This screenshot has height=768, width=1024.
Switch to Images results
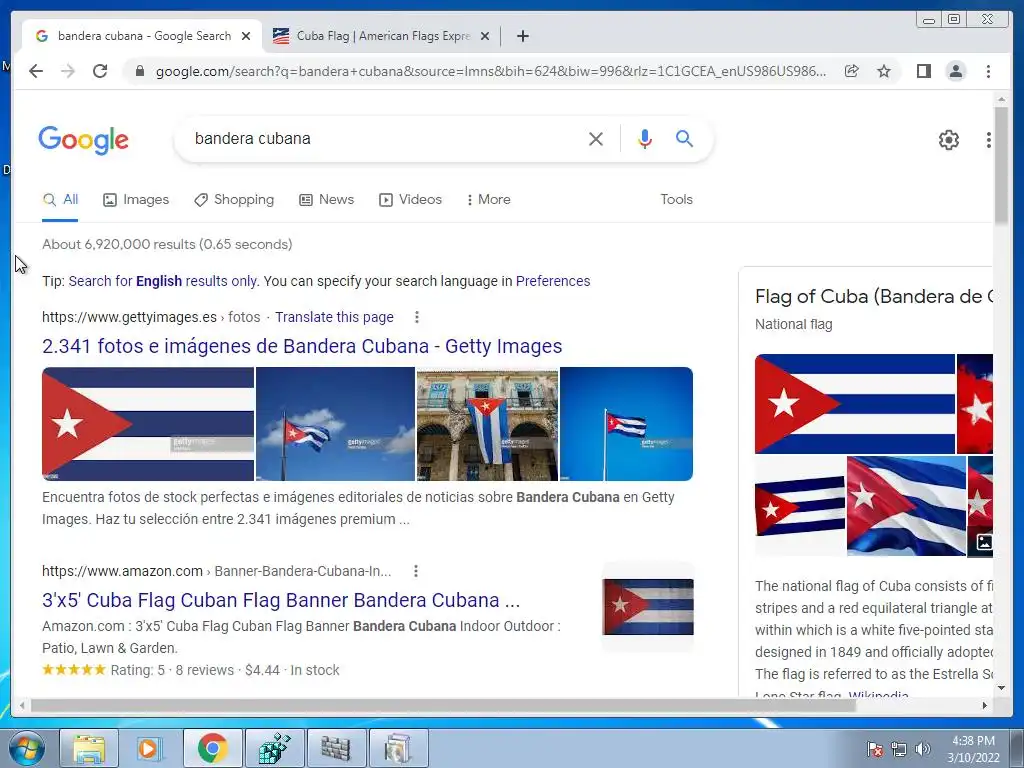tap(136, 200)
